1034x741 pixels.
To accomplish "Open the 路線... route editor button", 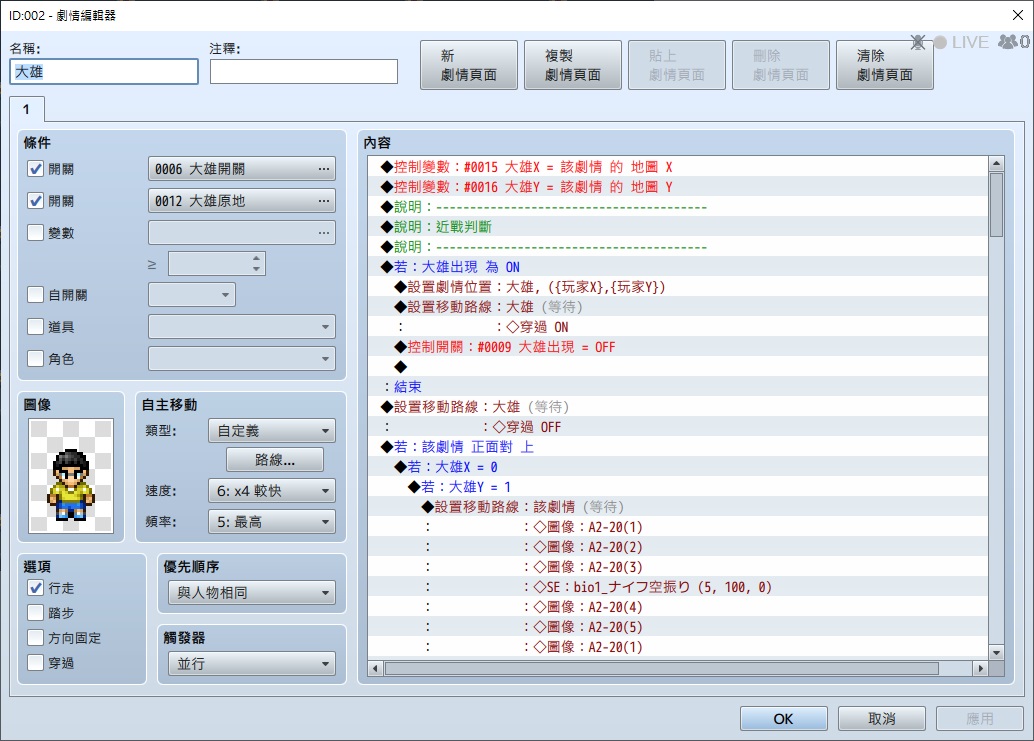I will tap(275, 459).
